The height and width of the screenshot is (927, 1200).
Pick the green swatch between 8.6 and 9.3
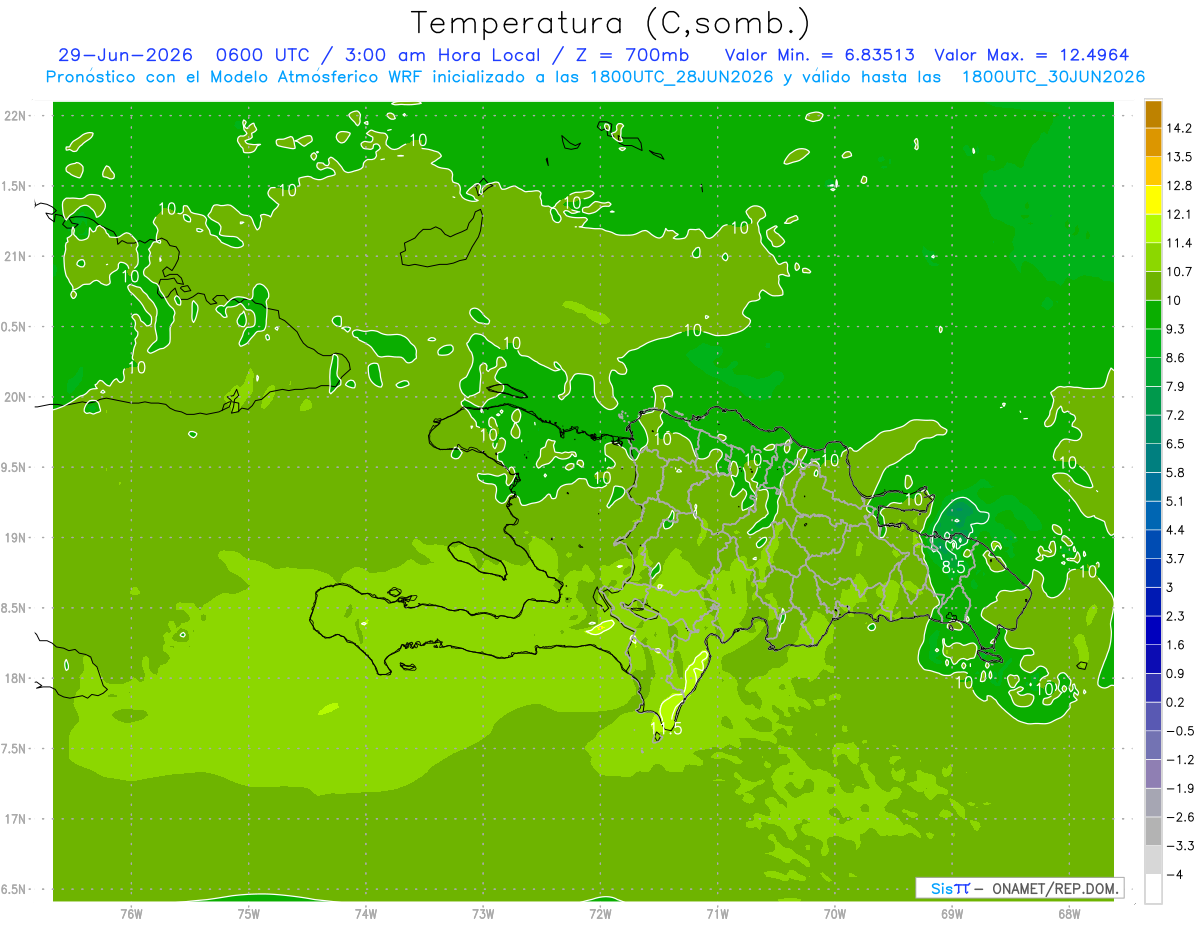[x=1153, y=343]
